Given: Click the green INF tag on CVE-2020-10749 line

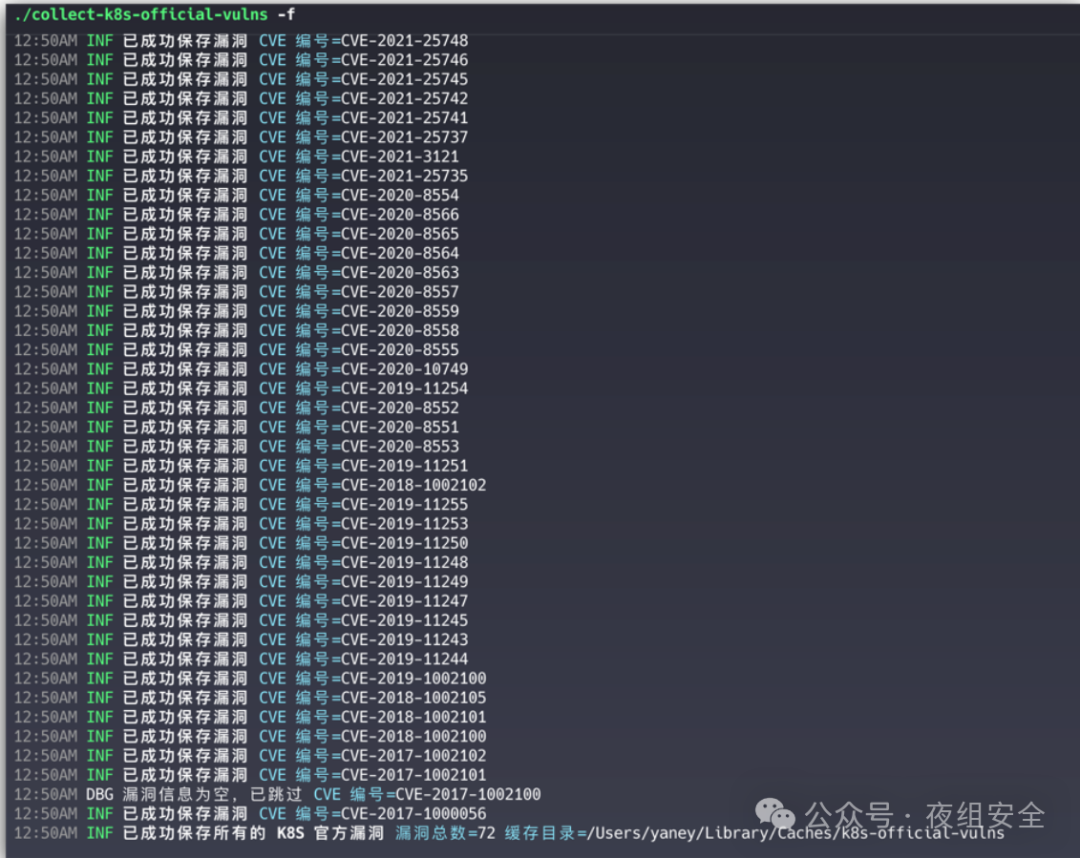Looking at the screenshot, I should (x=99, y=368).
